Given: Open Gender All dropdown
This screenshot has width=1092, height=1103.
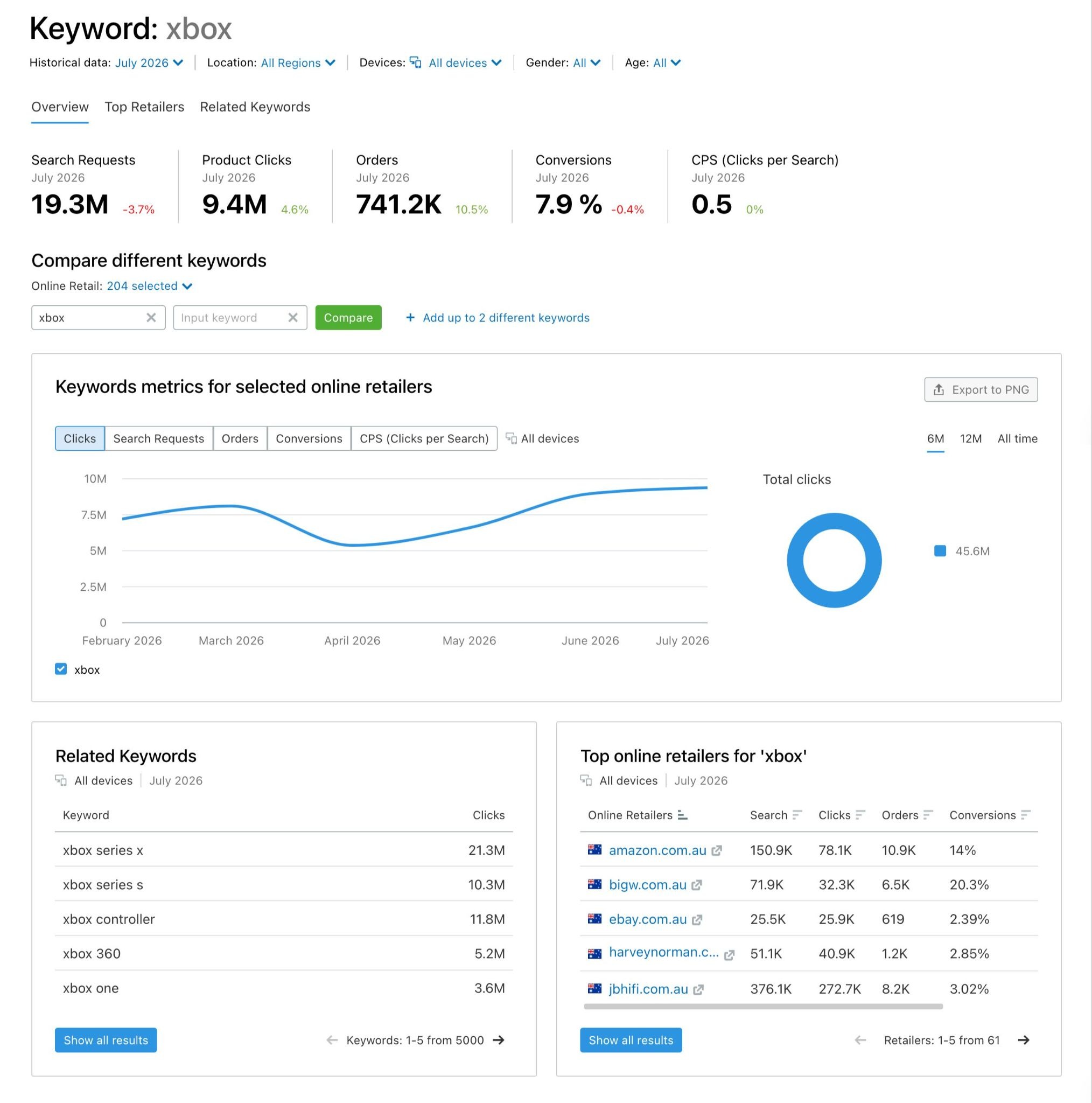Looking at the screenshot, I should pyautogui.click(x=586, y=63).
